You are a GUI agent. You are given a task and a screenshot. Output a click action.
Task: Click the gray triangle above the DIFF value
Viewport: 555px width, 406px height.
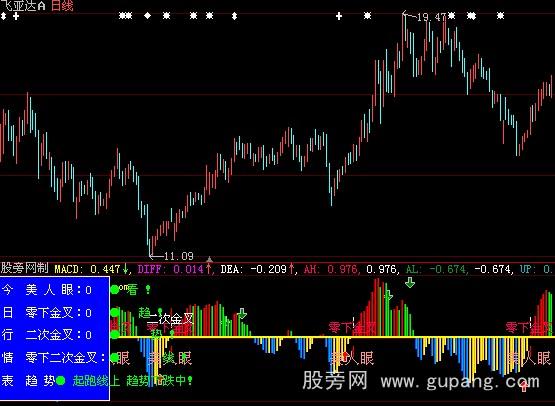click(x=209, y=260)
